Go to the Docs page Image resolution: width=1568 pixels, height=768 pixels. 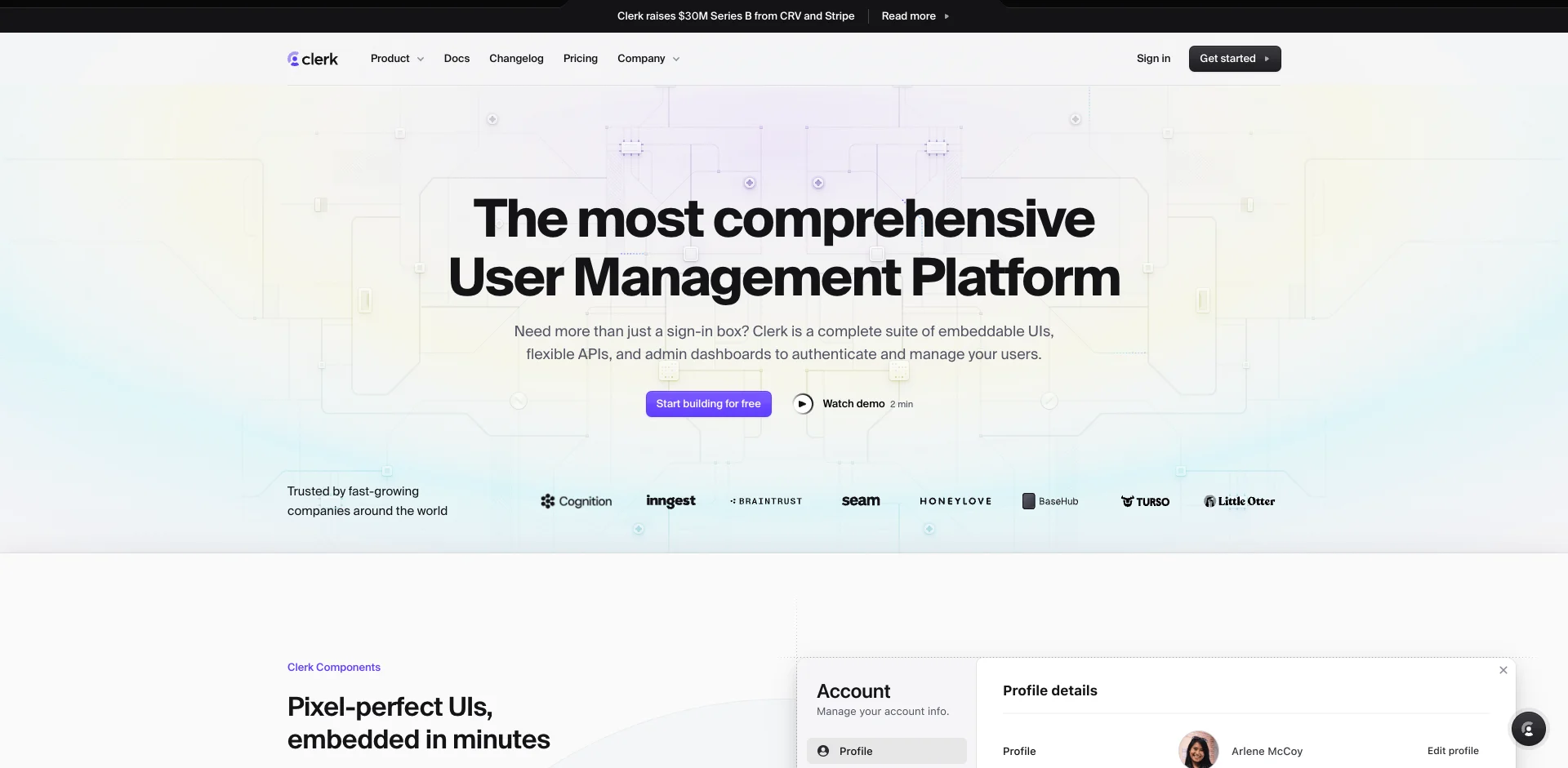[457, 59]
